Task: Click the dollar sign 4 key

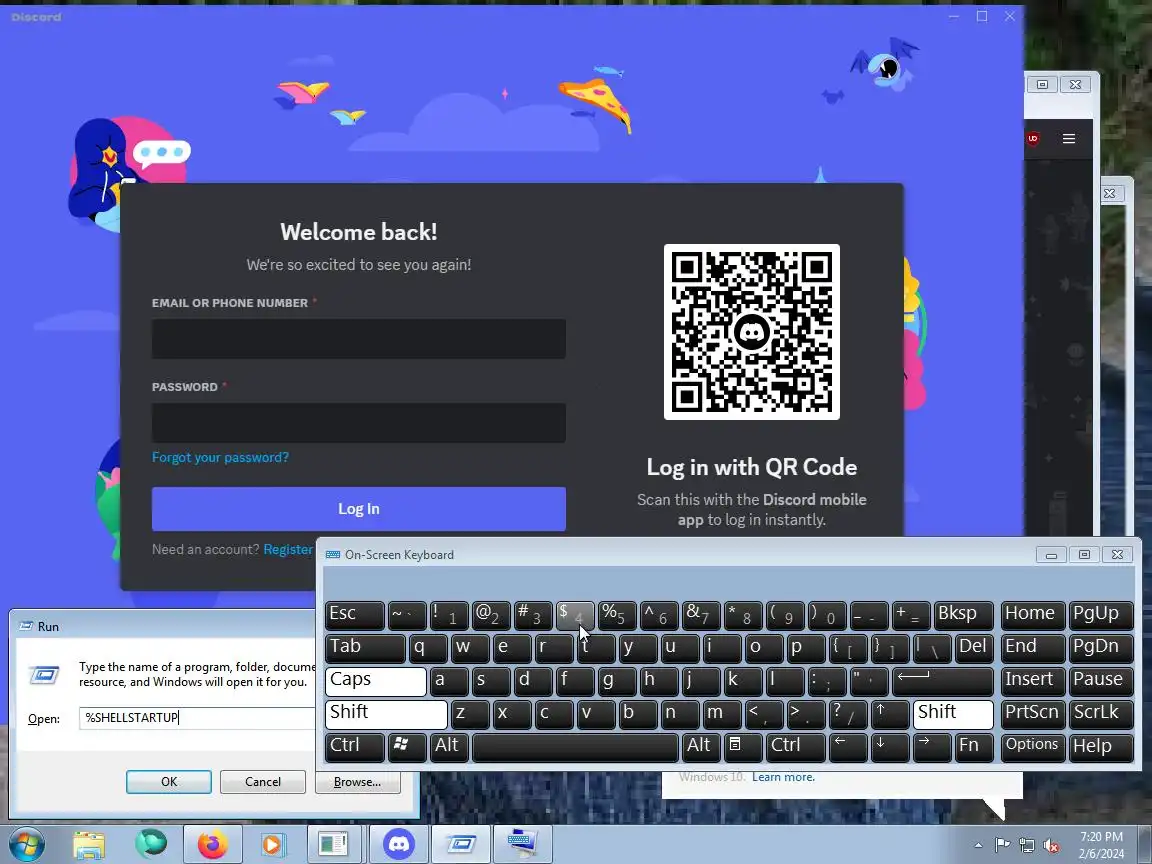Action: [x=575, y=615]
